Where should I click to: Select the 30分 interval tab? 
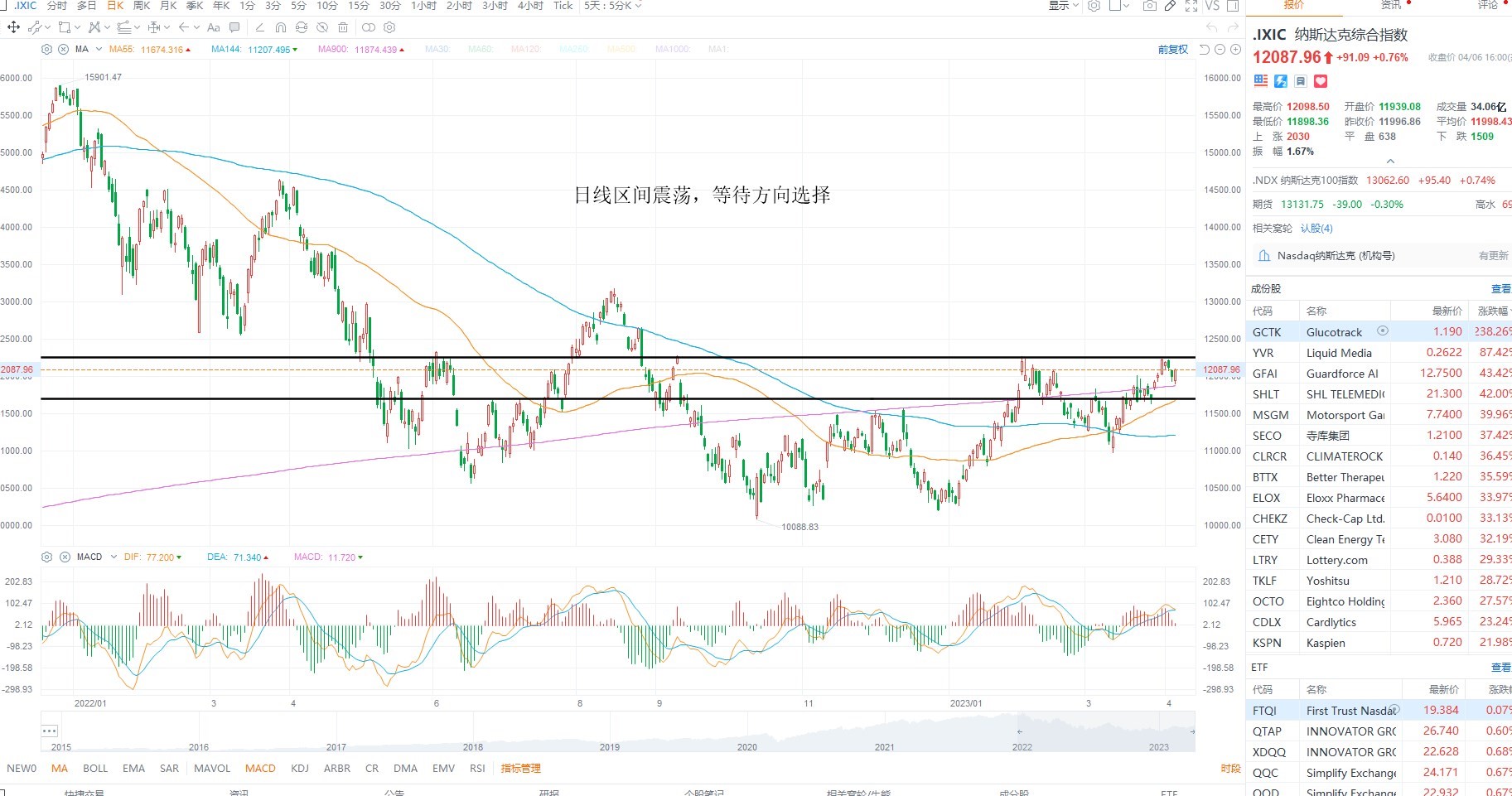pos(389,6)
